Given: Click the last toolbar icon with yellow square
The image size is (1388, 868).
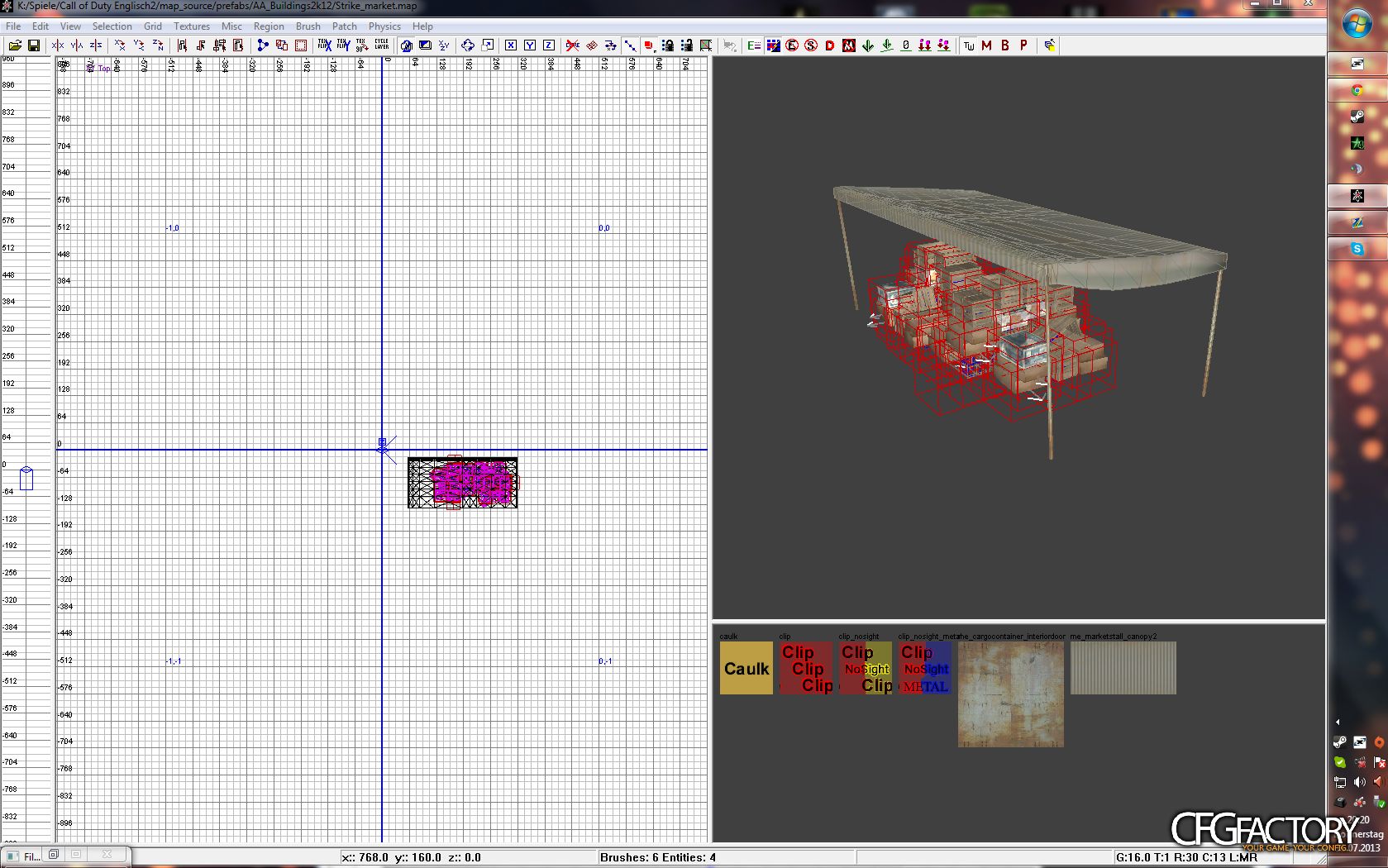Looking at the screenshot, I should (x=1050, y=45).
